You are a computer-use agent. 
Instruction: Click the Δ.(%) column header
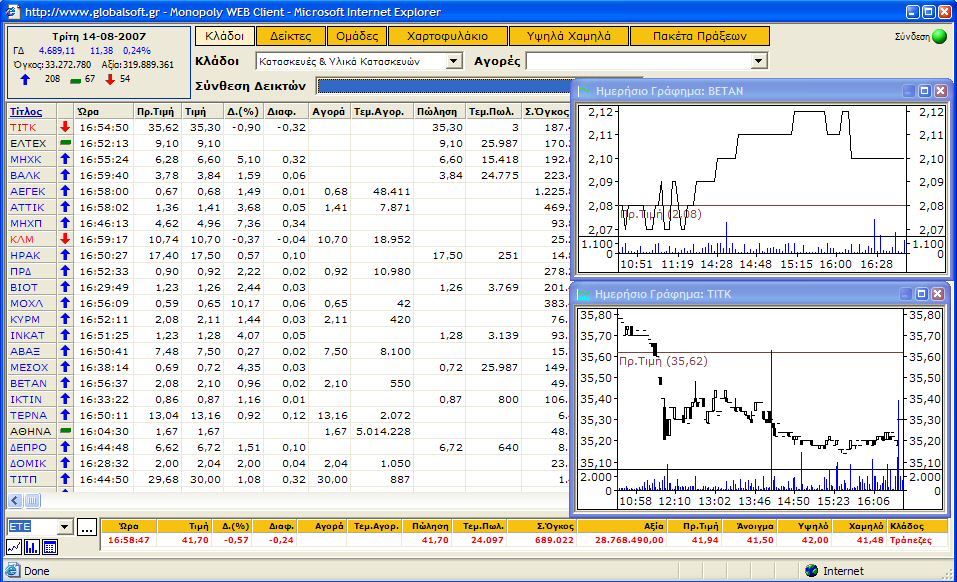click(243, 112)
